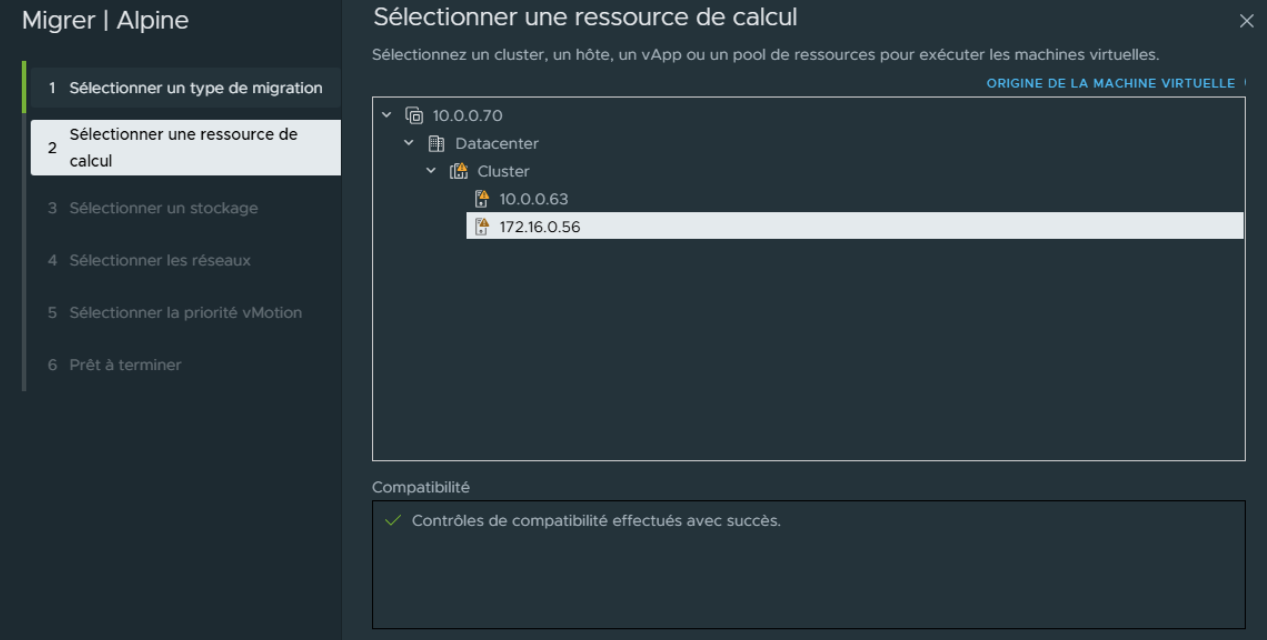
Task: Collapse the Cluster tree node
Action: 431,171
